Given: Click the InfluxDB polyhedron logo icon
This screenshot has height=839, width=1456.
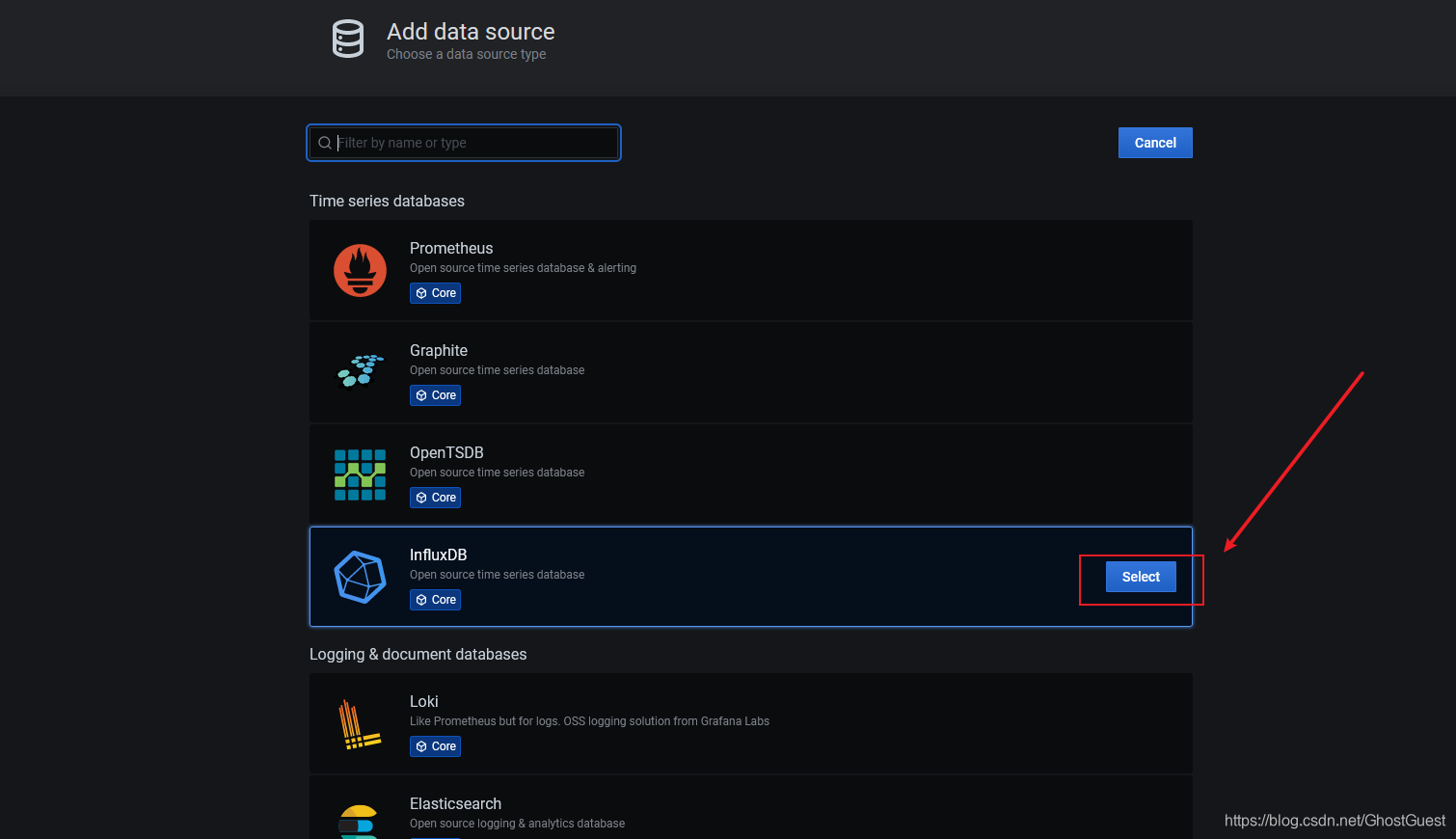Looking at the screenshot, I should point(360,577).
